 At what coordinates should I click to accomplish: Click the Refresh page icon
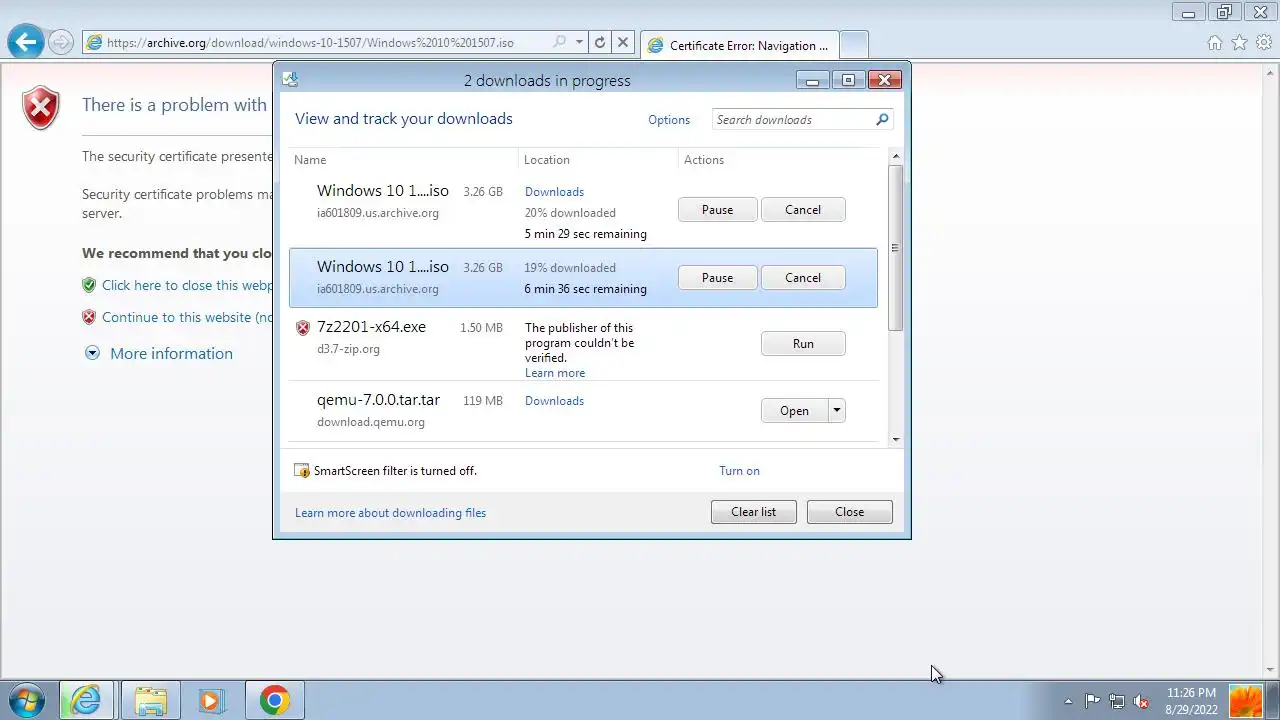600,42
